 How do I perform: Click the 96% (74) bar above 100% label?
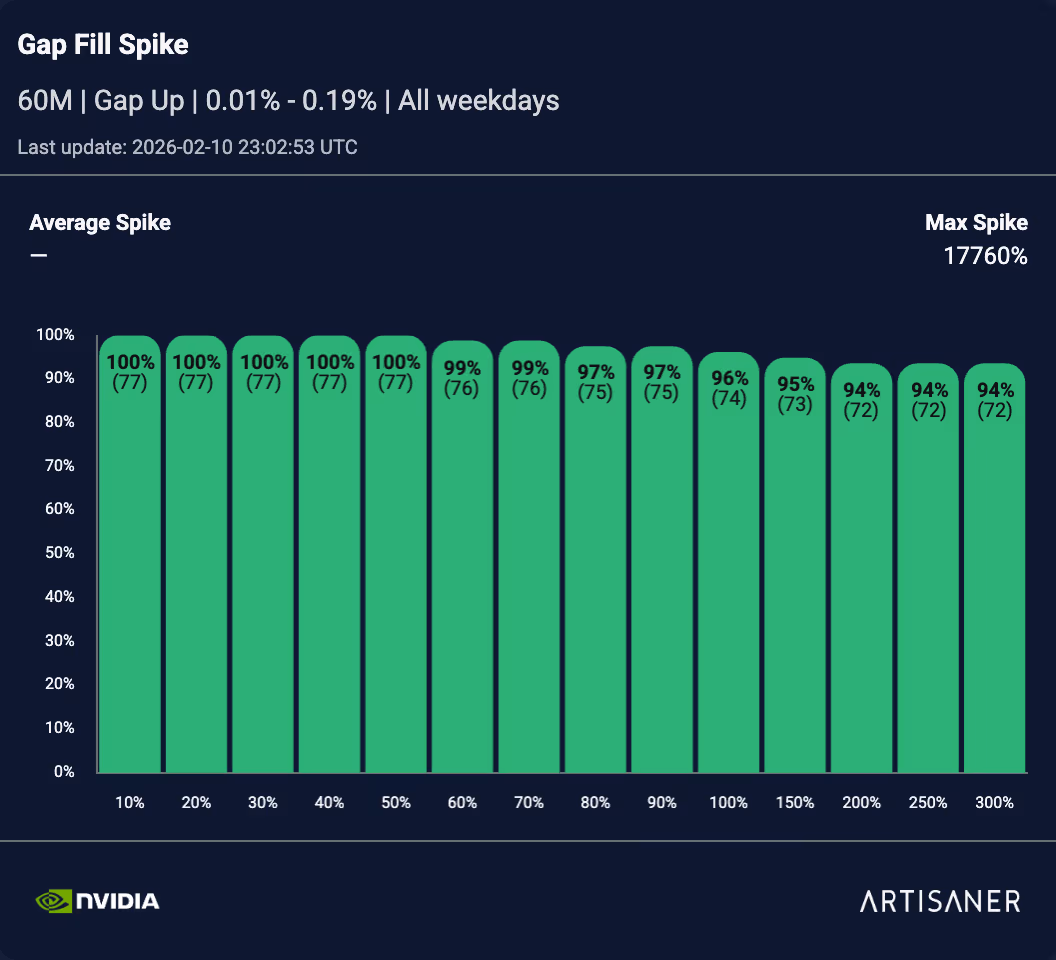point(729,562)
